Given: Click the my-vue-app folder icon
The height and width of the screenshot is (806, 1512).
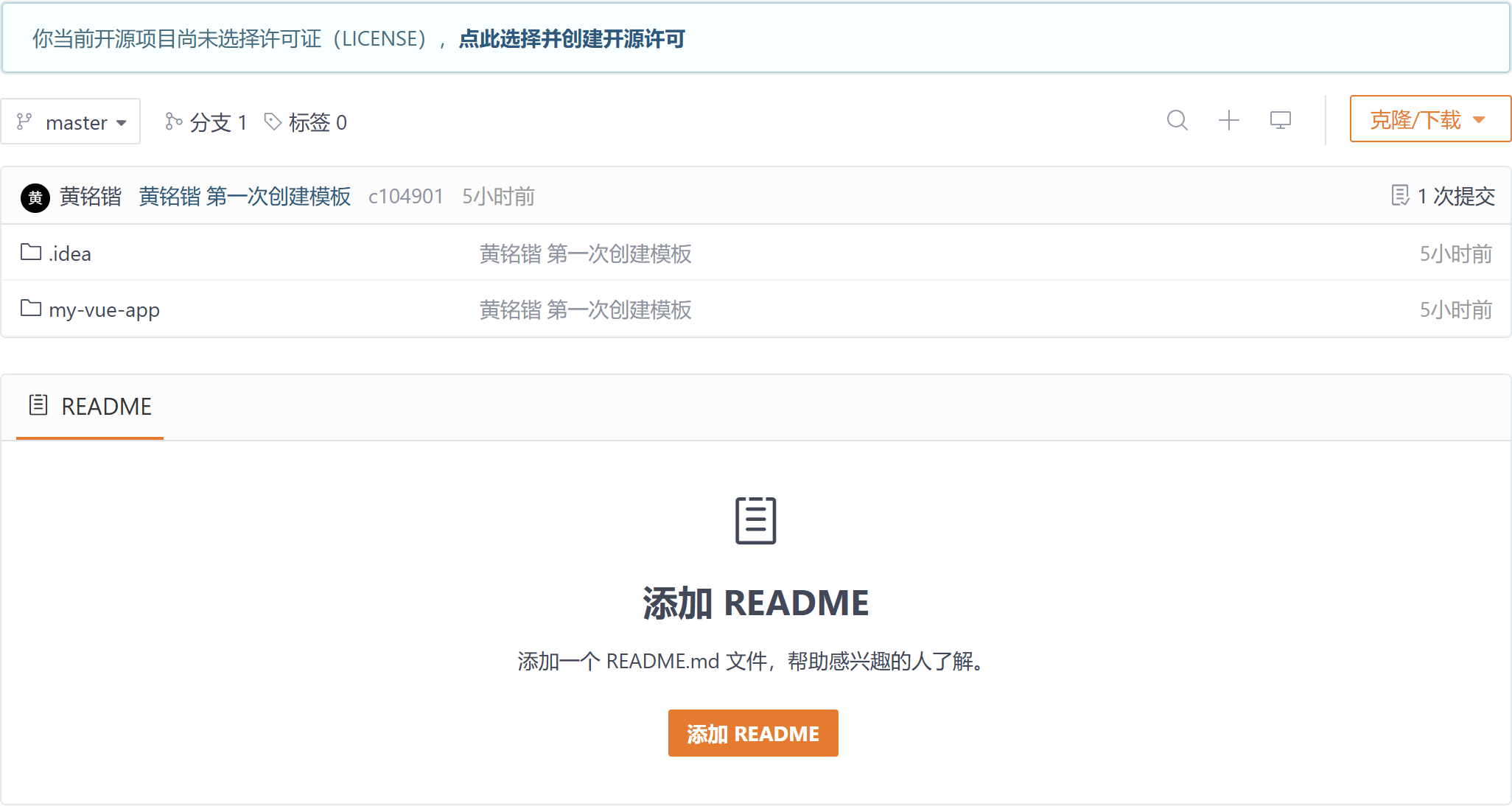Looking at the screenshot, I should [31, 309].
